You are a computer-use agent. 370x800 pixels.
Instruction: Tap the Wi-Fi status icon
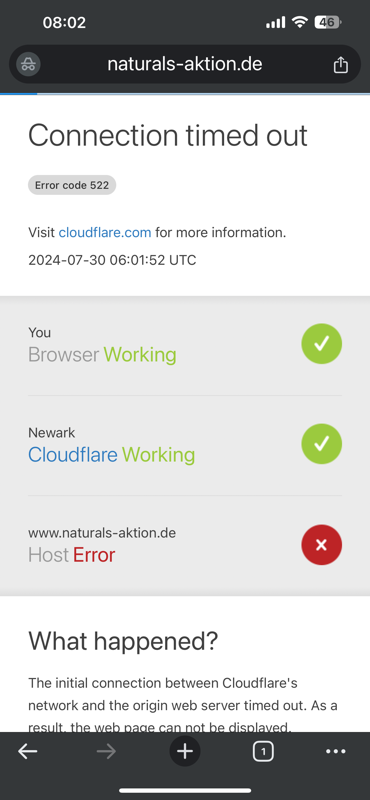300,22
